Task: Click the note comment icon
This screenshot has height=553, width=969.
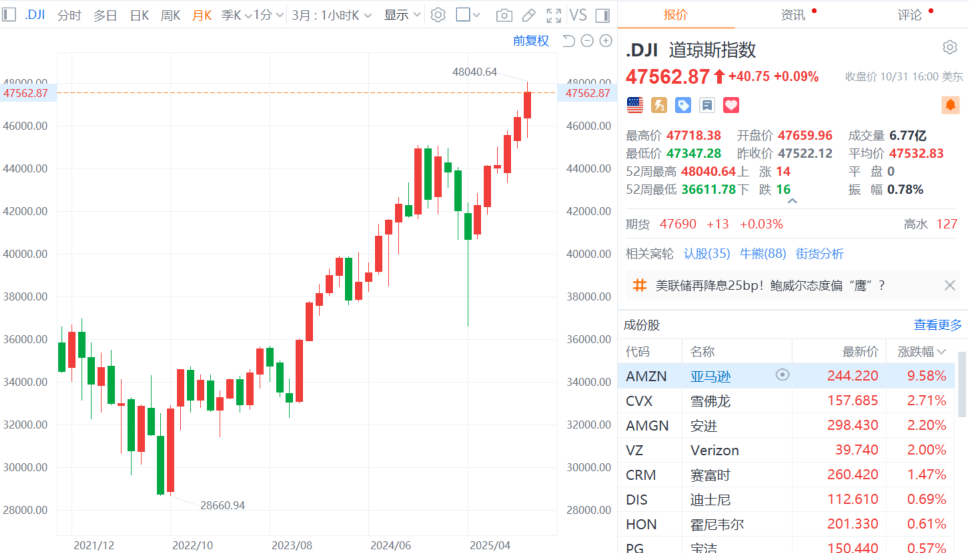Action: click(707, 105)
